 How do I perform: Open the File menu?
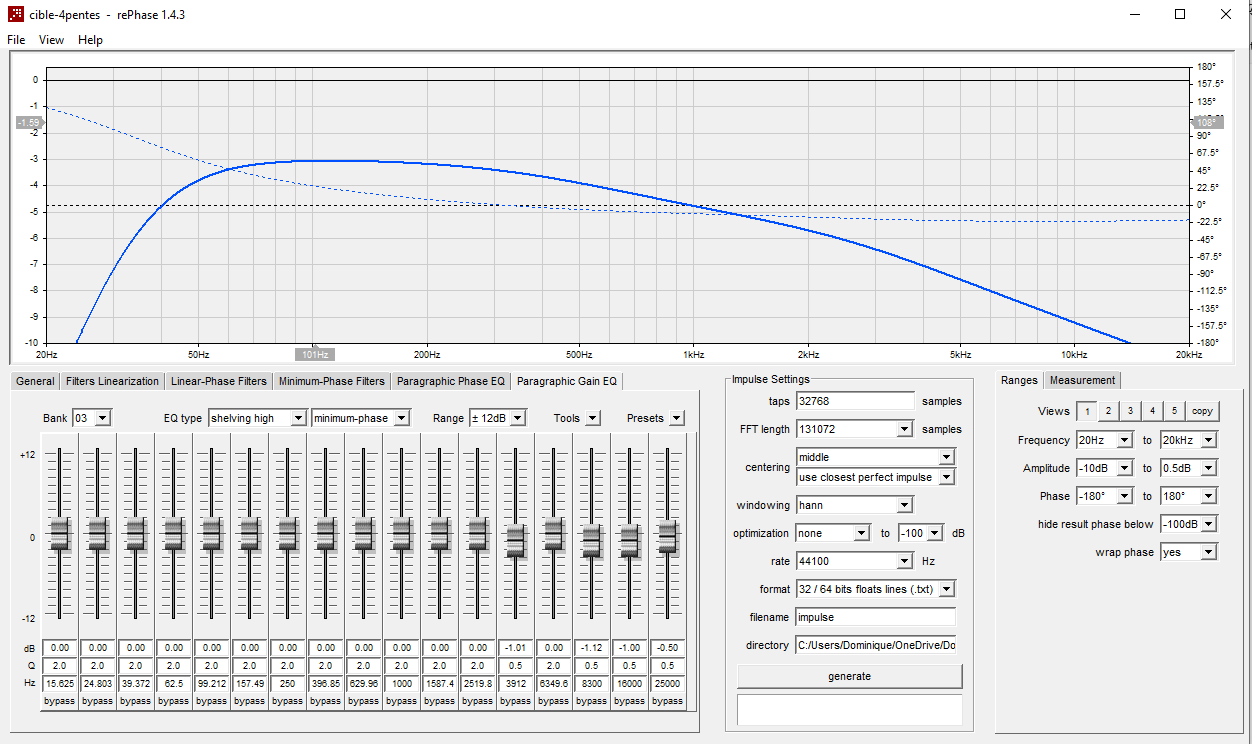point(16,40)
